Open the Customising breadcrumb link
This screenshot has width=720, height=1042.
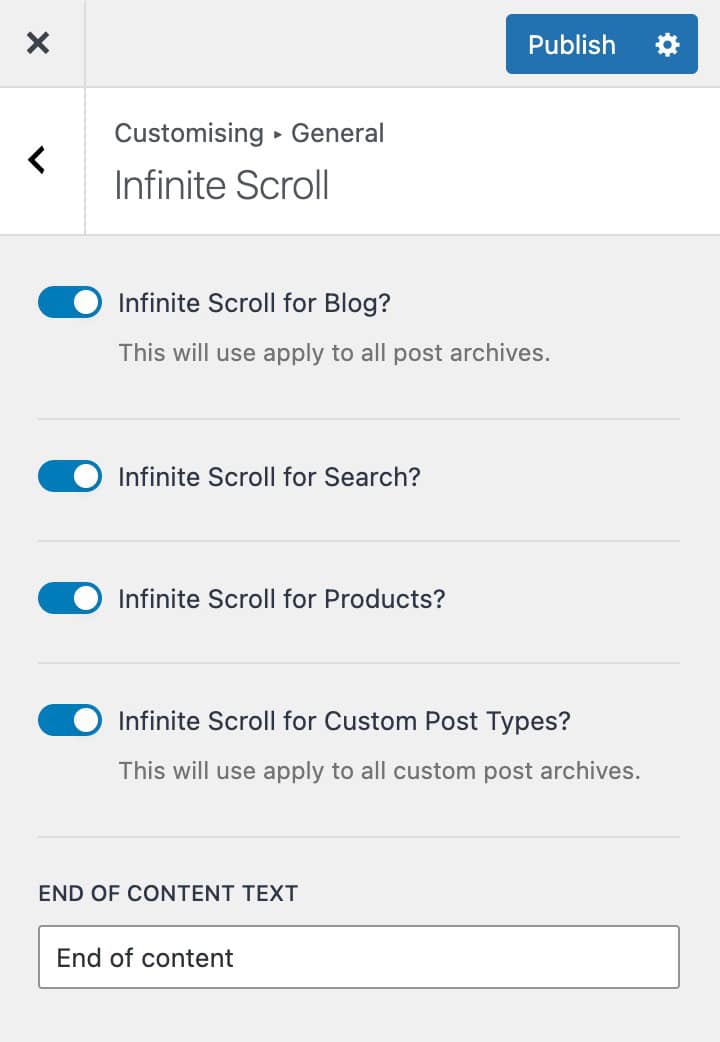pyautogui.click(x=189, y=133)
